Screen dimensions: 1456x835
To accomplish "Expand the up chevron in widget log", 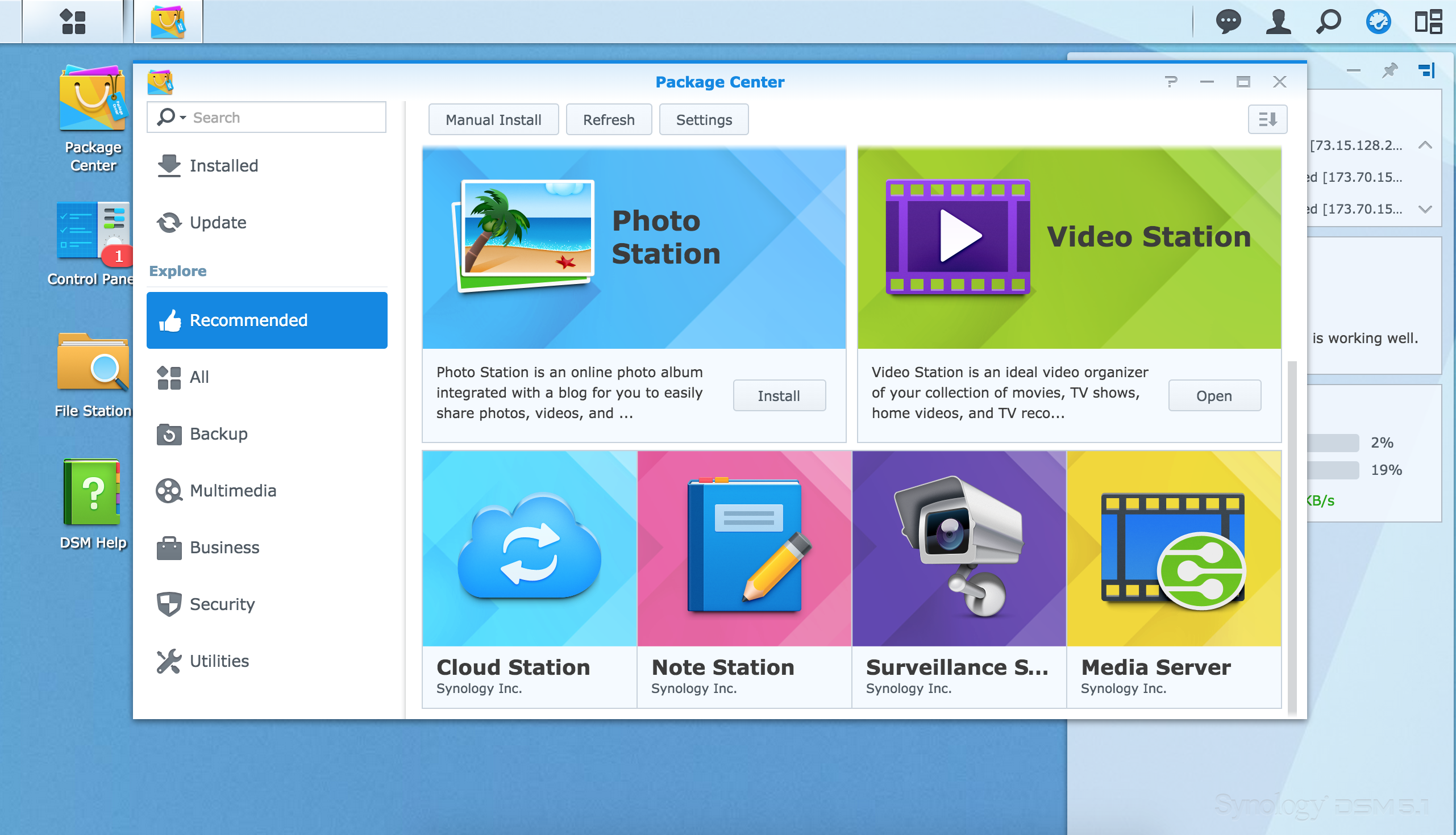I will click(1425, 145).
